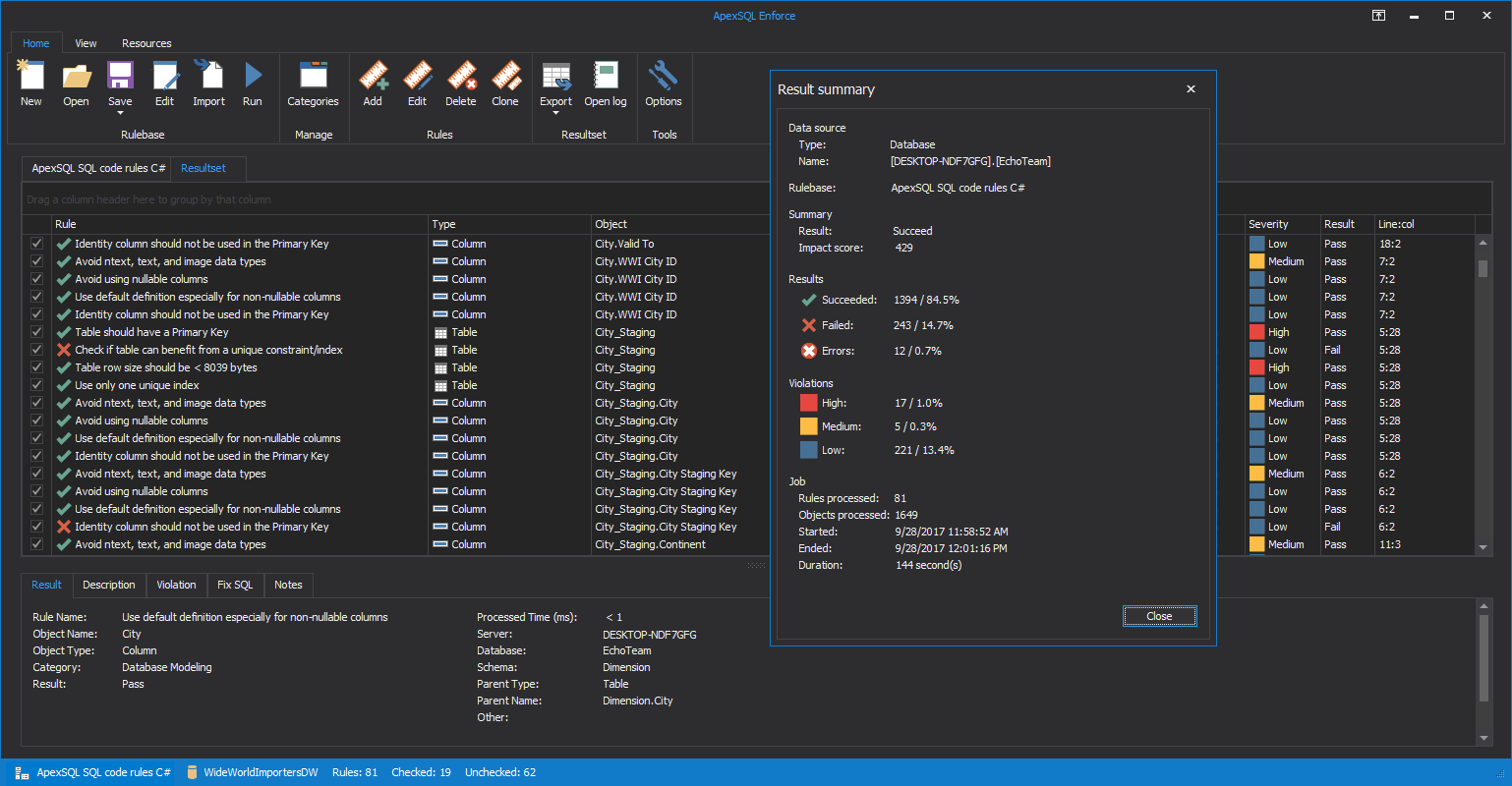
Task: Sort by the Rule column header
Action: point(240,224)
